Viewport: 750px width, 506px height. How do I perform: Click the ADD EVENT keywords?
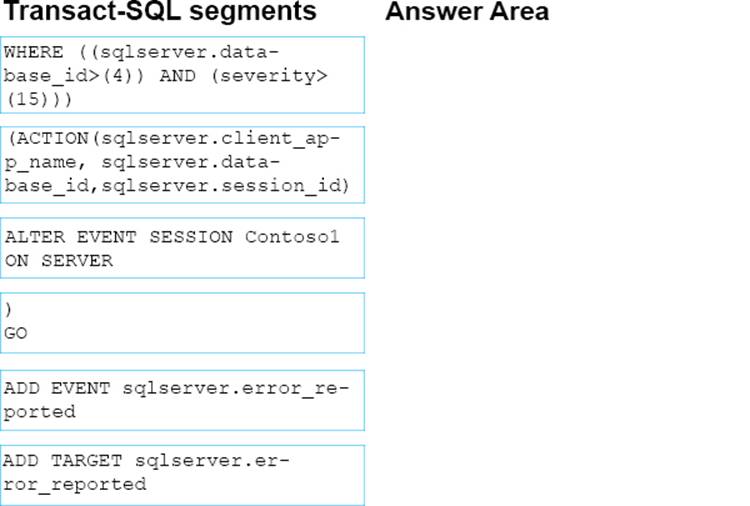click(58, 386)
